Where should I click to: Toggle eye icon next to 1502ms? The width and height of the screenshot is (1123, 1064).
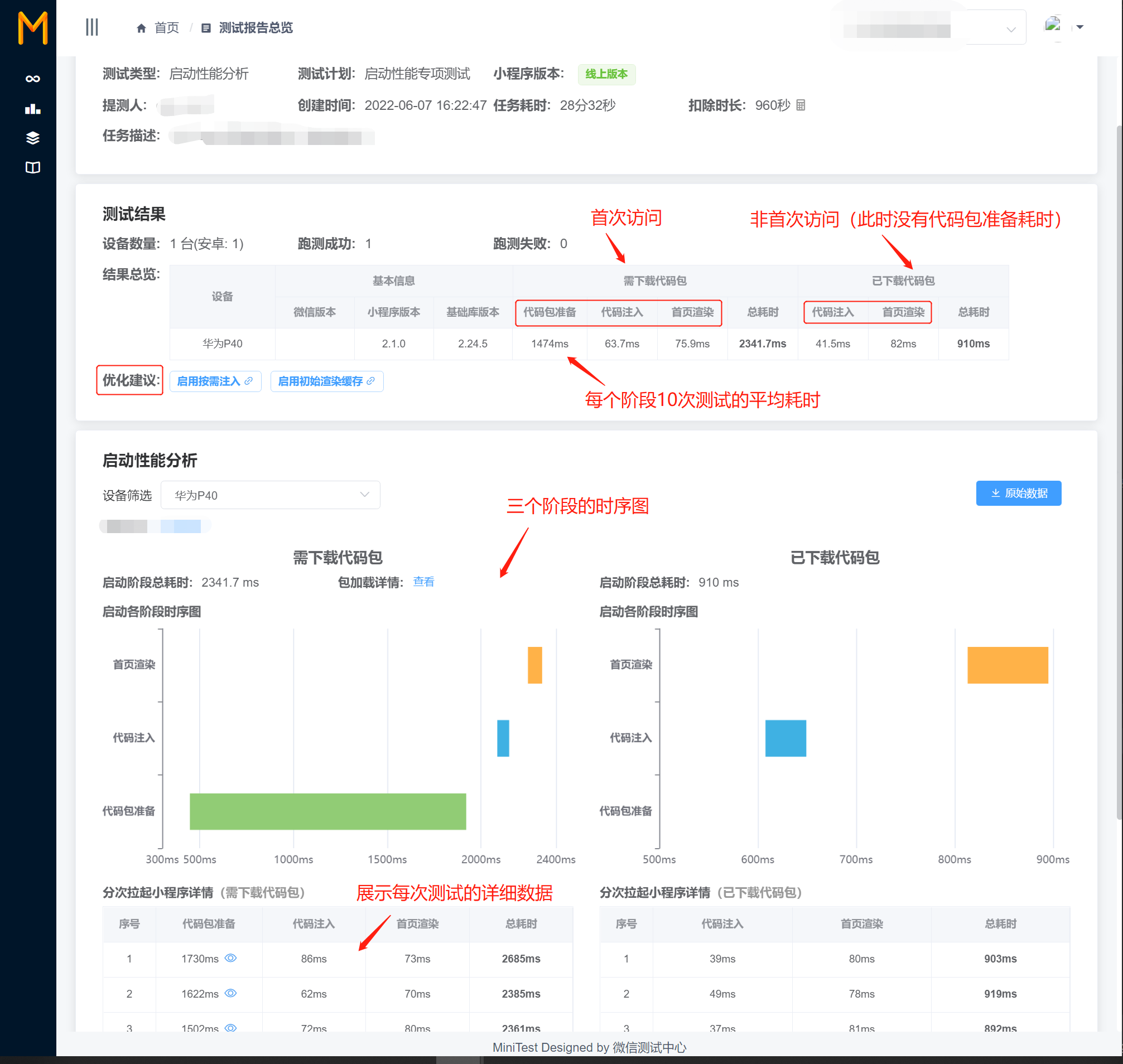(230, 1027)
